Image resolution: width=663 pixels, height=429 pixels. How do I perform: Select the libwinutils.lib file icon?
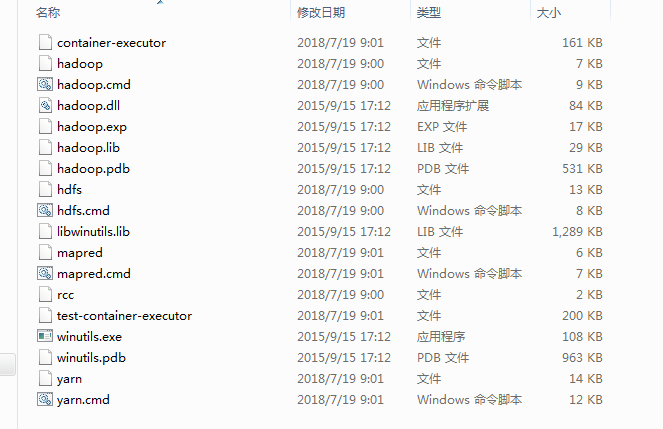tap(44, 232)
